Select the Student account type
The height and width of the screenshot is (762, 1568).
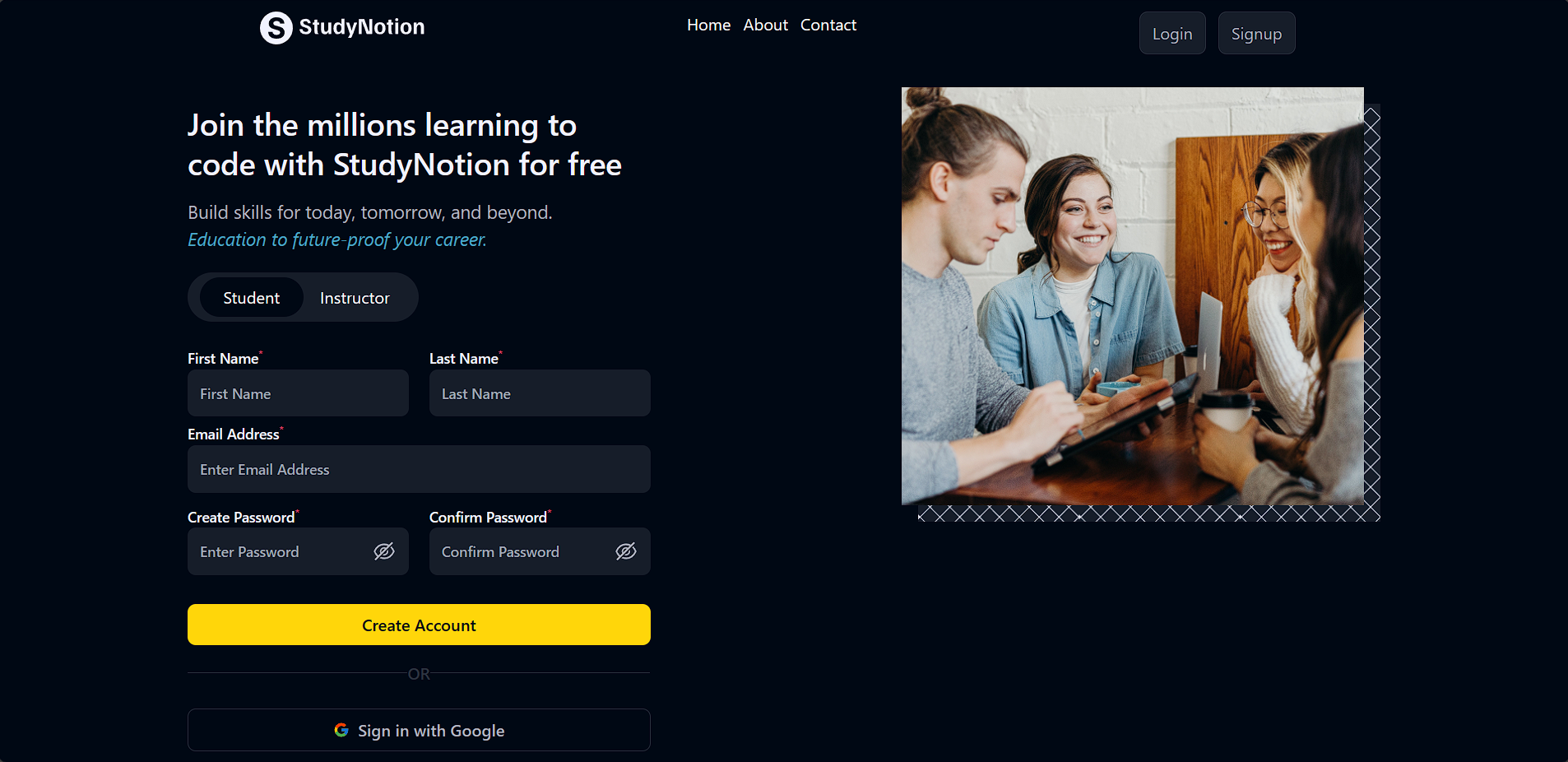point(251,298)
